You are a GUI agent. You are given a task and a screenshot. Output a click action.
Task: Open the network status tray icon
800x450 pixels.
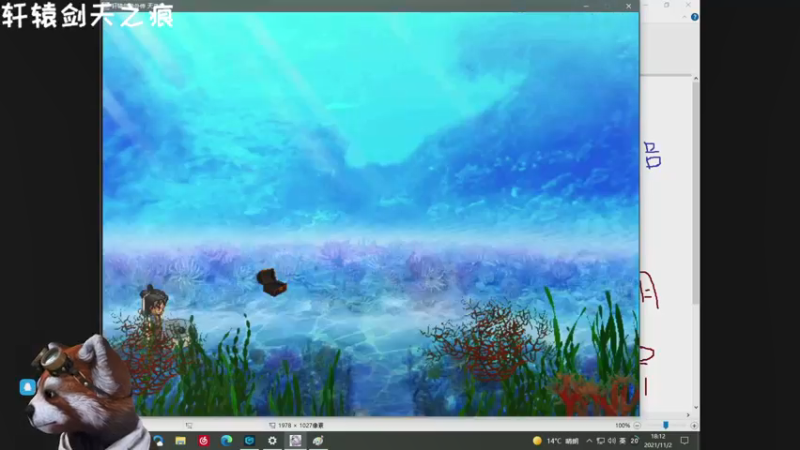[x=601, y=441]
